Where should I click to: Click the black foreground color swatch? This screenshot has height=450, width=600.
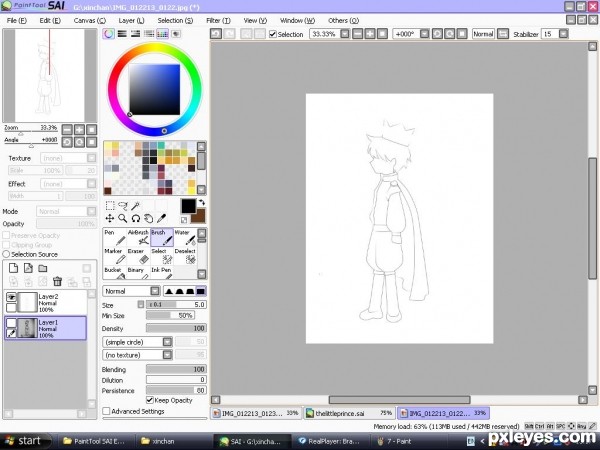point(188,206)
